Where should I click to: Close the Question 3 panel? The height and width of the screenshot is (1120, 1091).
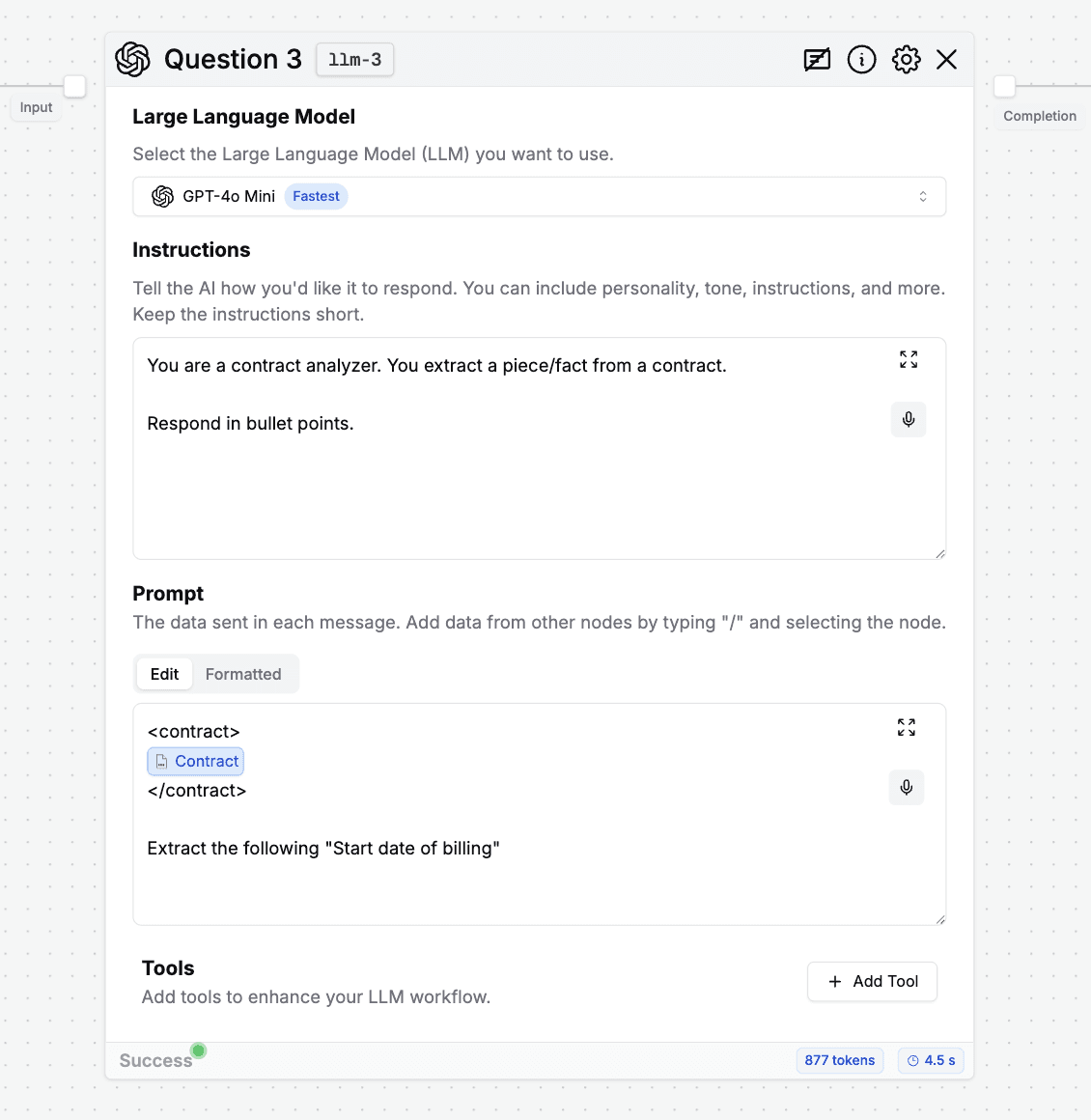tap(947, 59)
